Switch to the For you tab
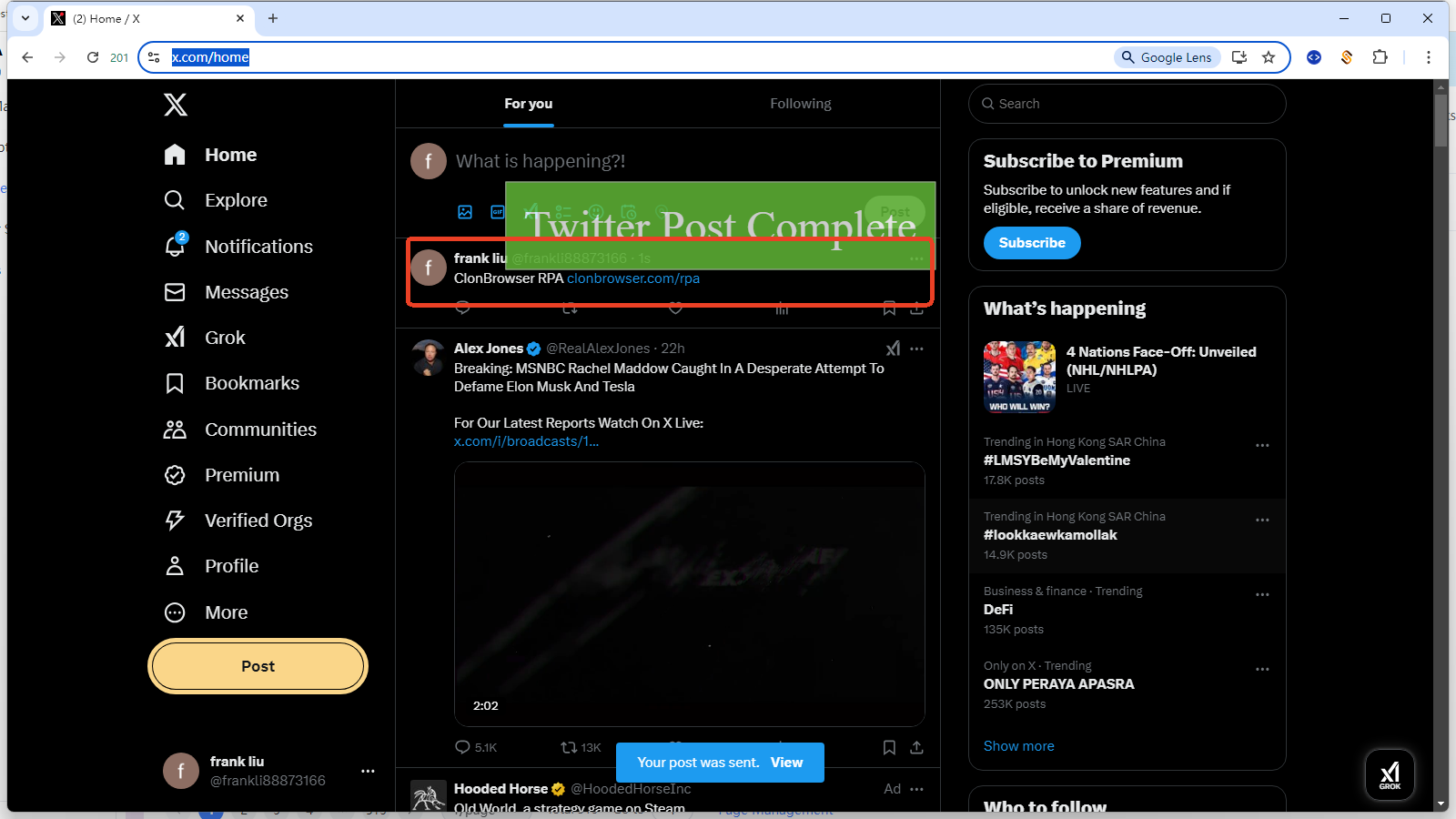1456x819 pixels. pos(529,104)
